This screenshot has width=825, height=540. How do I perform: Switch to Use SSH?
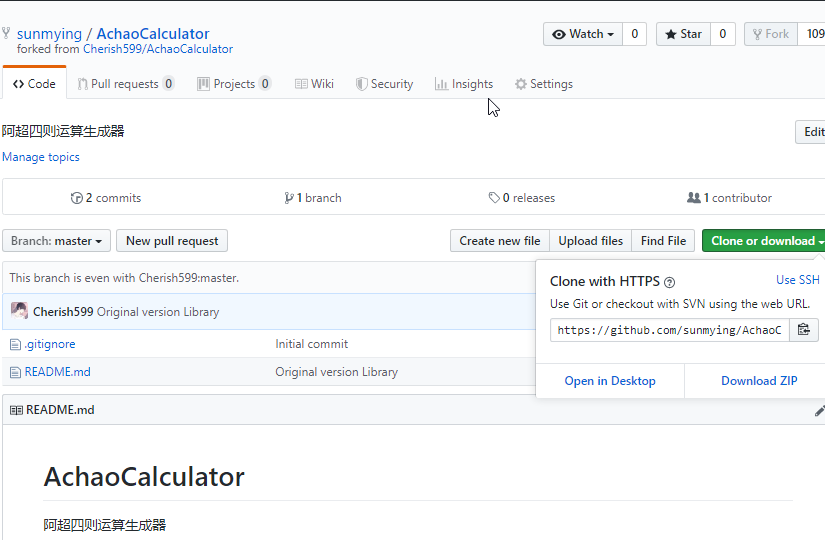tap(798, 280)
